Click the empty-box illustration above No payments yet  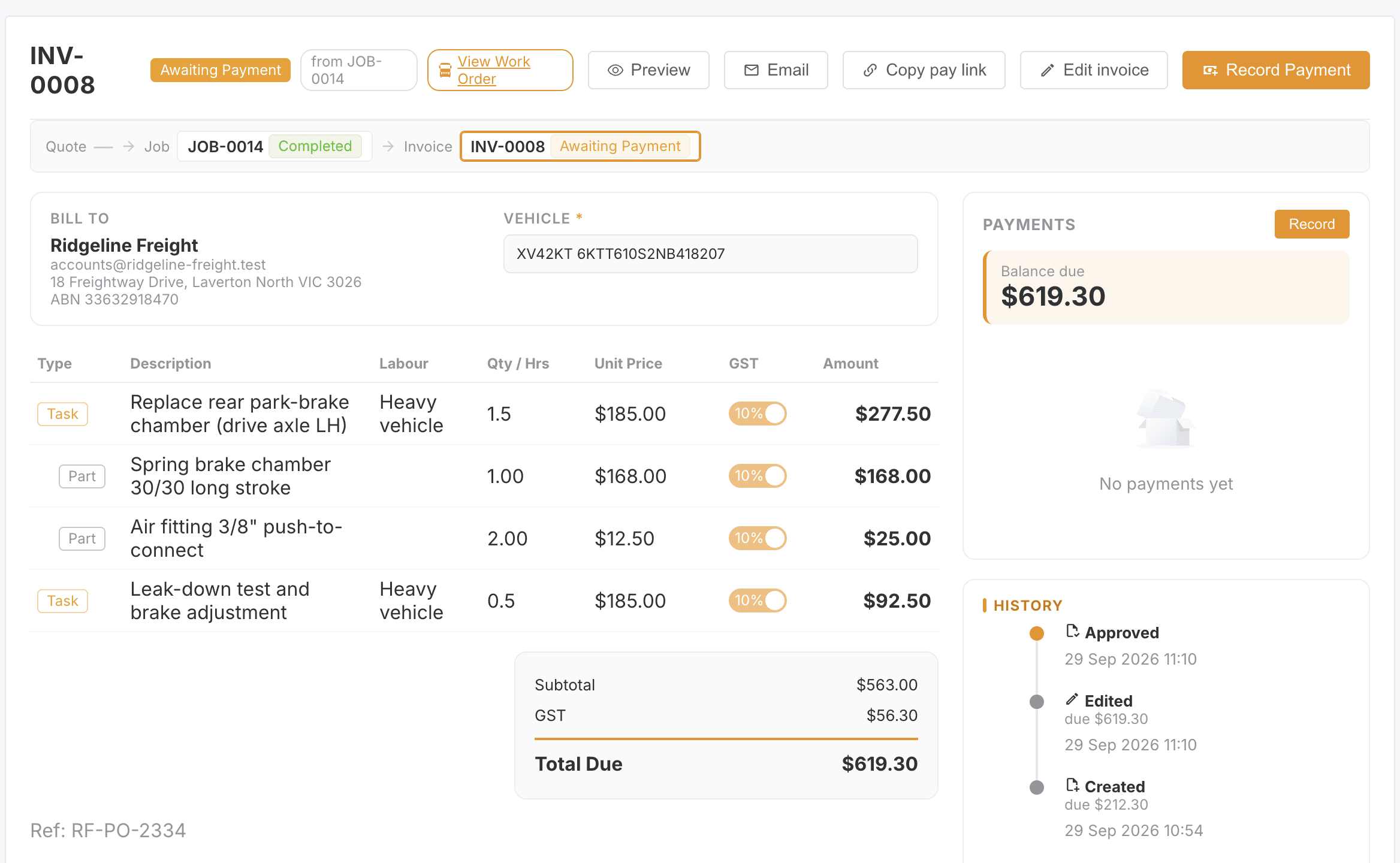click(x=1166, y=419)
